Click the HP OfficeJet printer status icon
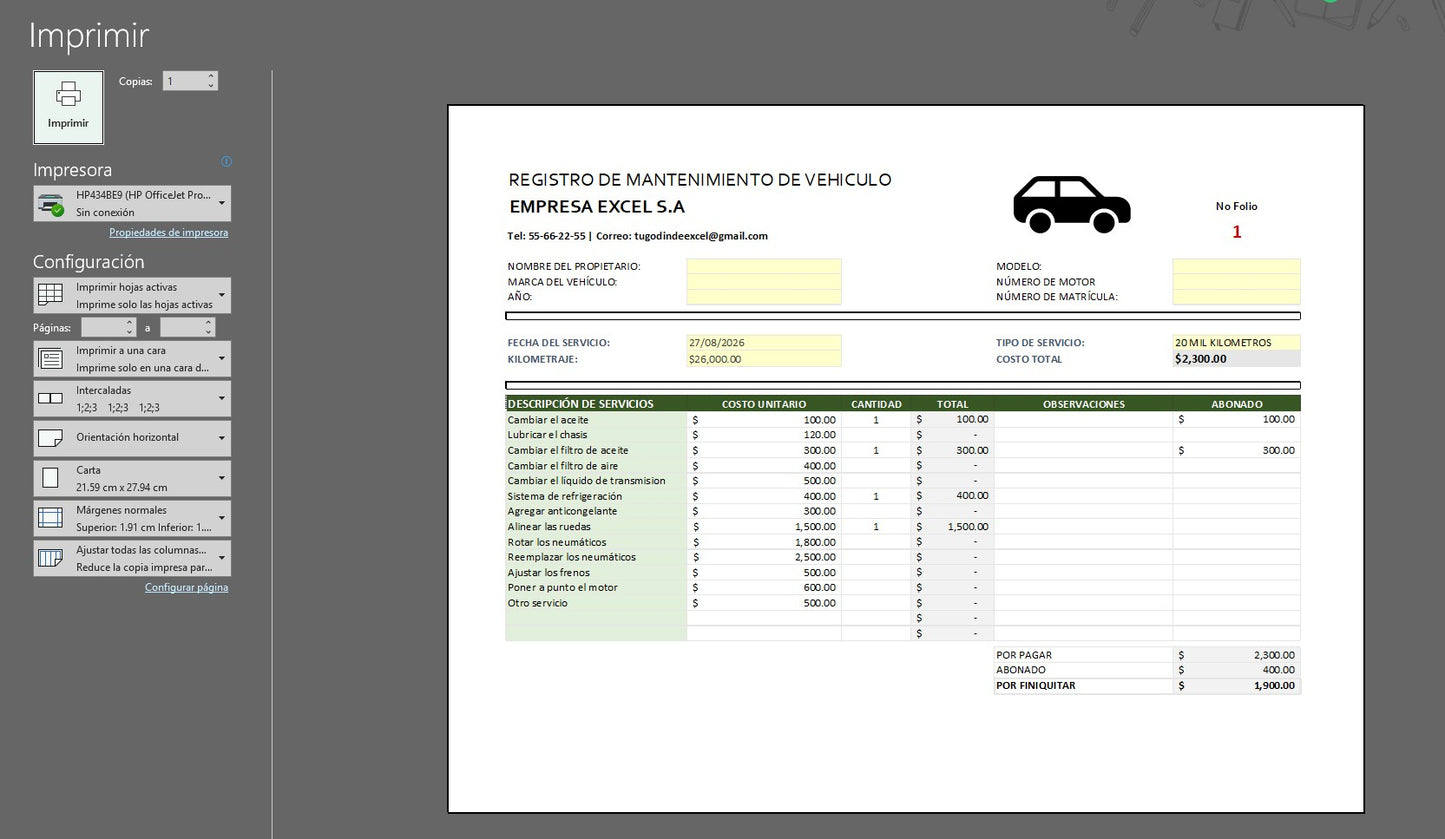The image size is (1445, 839). 51,204
